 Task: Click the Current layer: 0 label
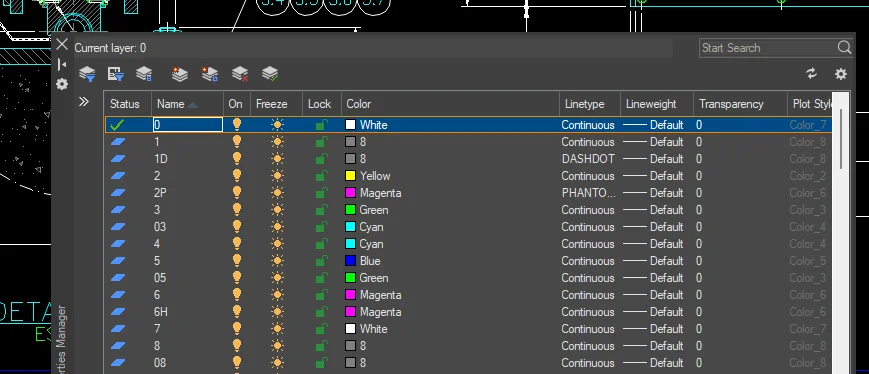110,48
